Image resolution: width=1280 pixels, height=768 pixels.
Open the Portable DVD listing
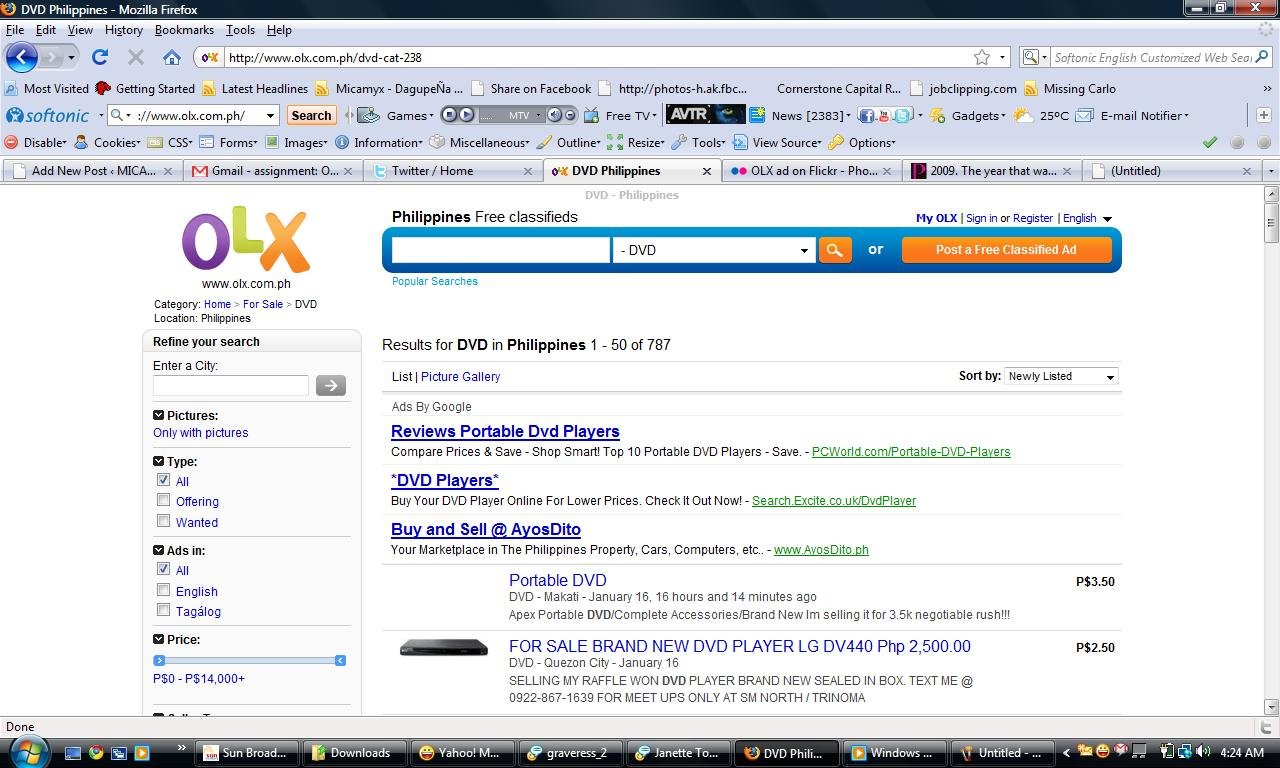557,580
